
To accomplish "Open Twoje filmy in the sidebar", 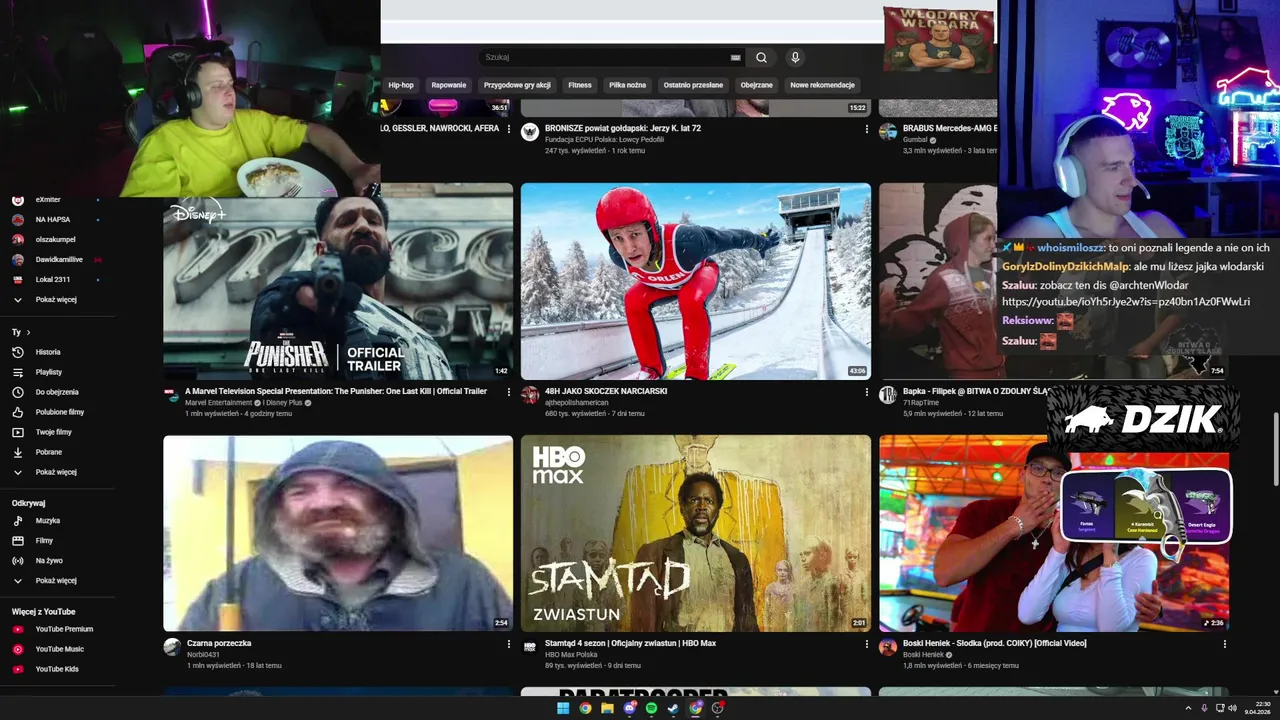I will [53, 432].
